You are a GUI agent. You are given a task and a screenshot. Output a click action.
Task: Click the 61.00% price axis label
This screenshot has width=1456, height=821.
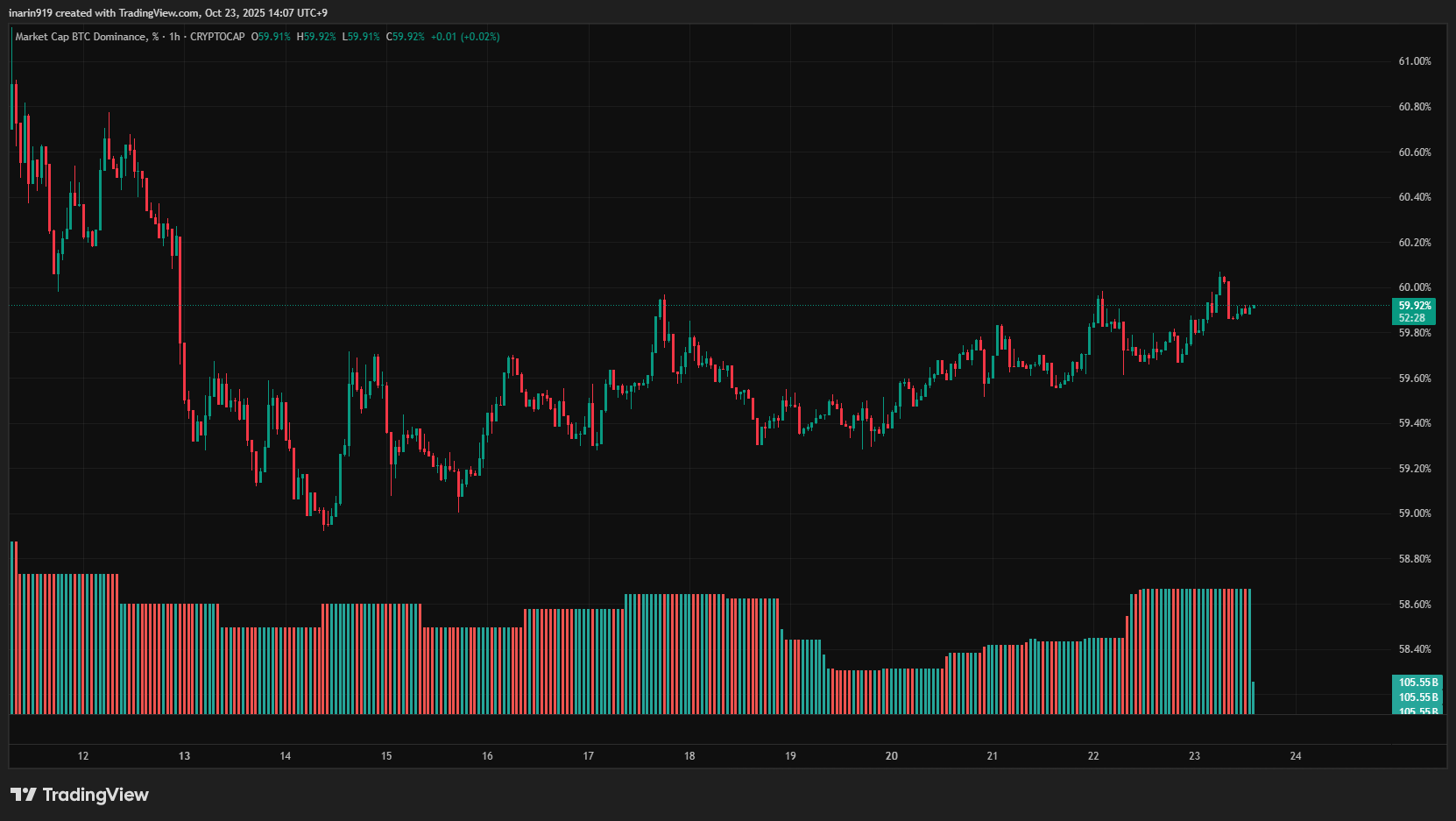click(x=1414, y=61)
